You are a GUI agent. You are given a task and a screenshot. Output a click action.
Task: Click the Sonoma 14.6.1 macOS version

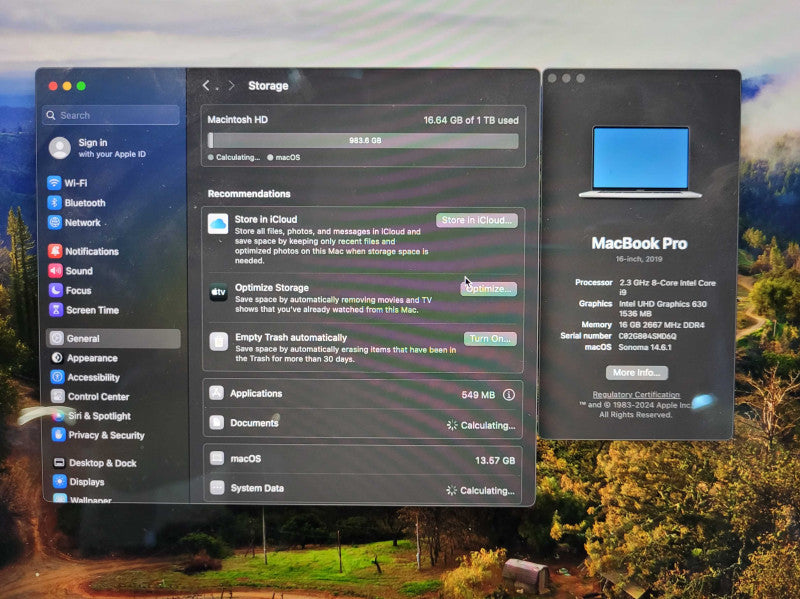point(645,347)
